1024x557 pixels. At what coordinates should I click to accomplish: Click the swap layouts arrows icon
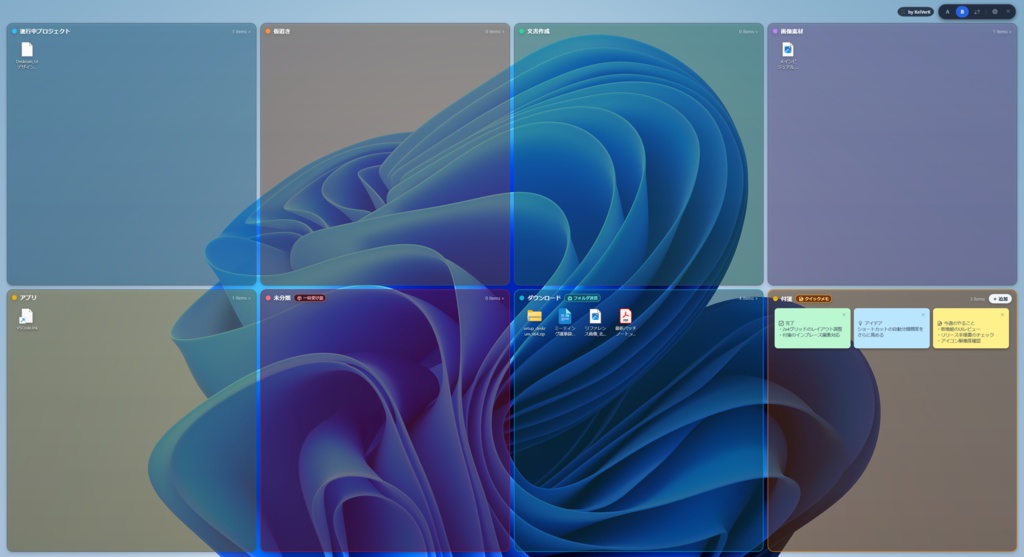pos(977,12)
